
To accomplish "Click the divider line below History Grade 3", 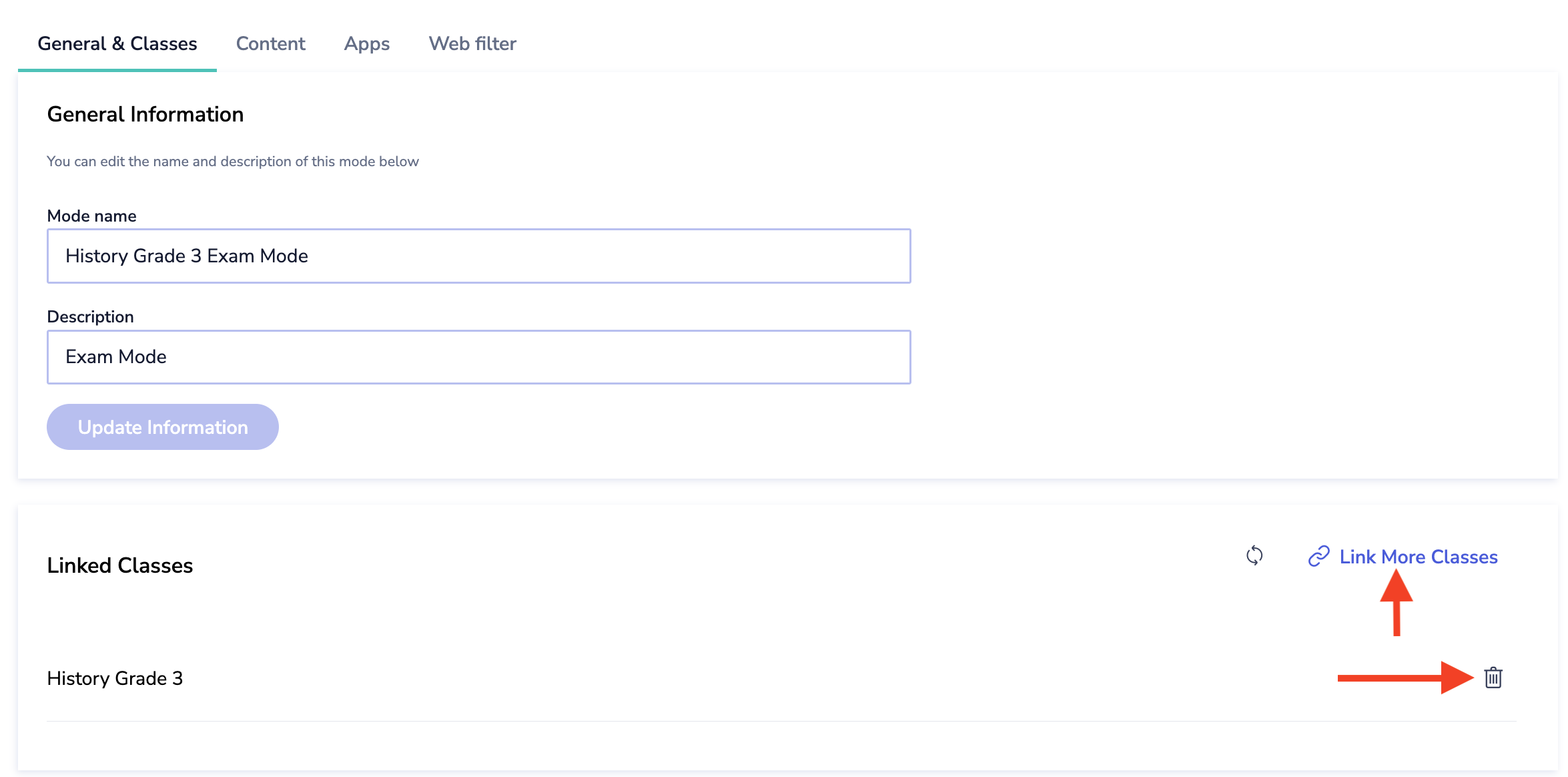I will pos(781,721).
